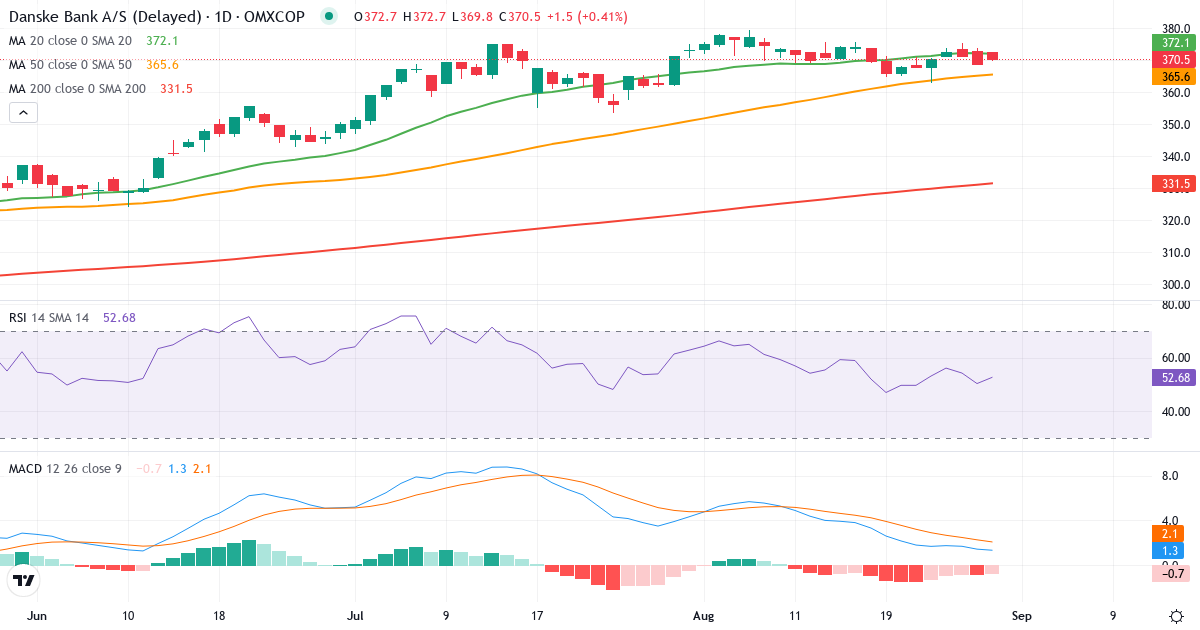Select the MACD 12 26 legend
The width and height of the screenshot is (1200, 630).
click(x=65, y=469)
